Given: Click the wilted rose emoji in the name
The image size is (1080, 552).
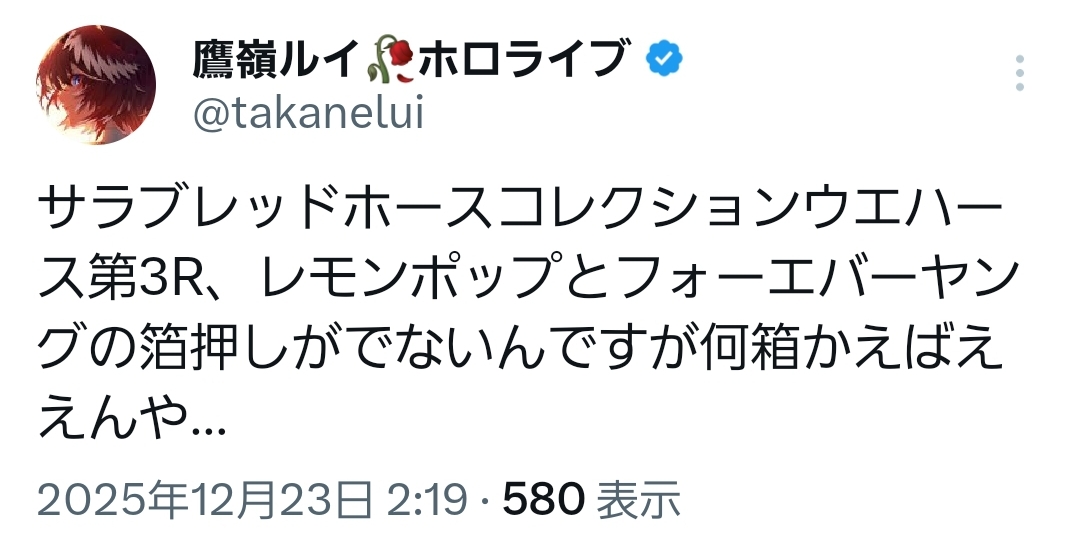Looking at the screenshot, I should pyautogui.click(x=386, y=62).
